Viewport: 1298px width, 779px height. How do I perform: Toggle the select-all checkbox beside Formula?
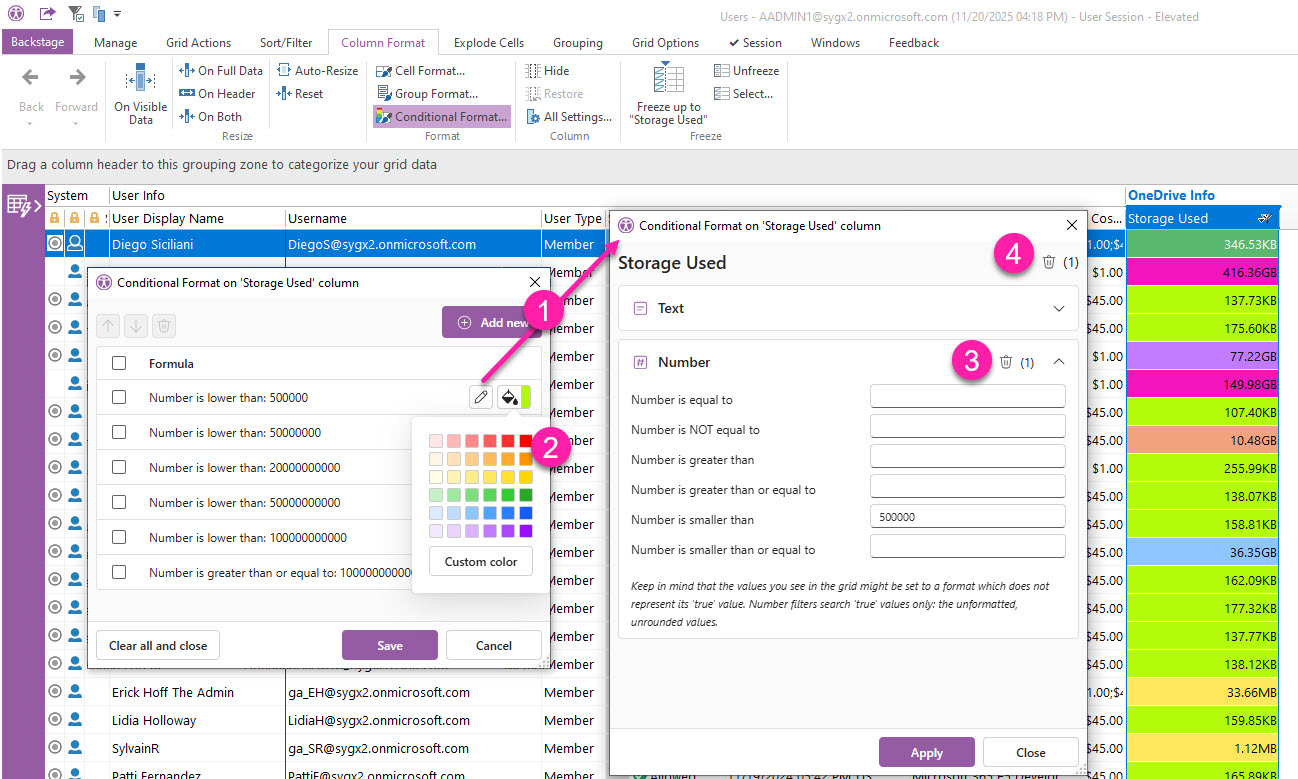tap(119, 364)
